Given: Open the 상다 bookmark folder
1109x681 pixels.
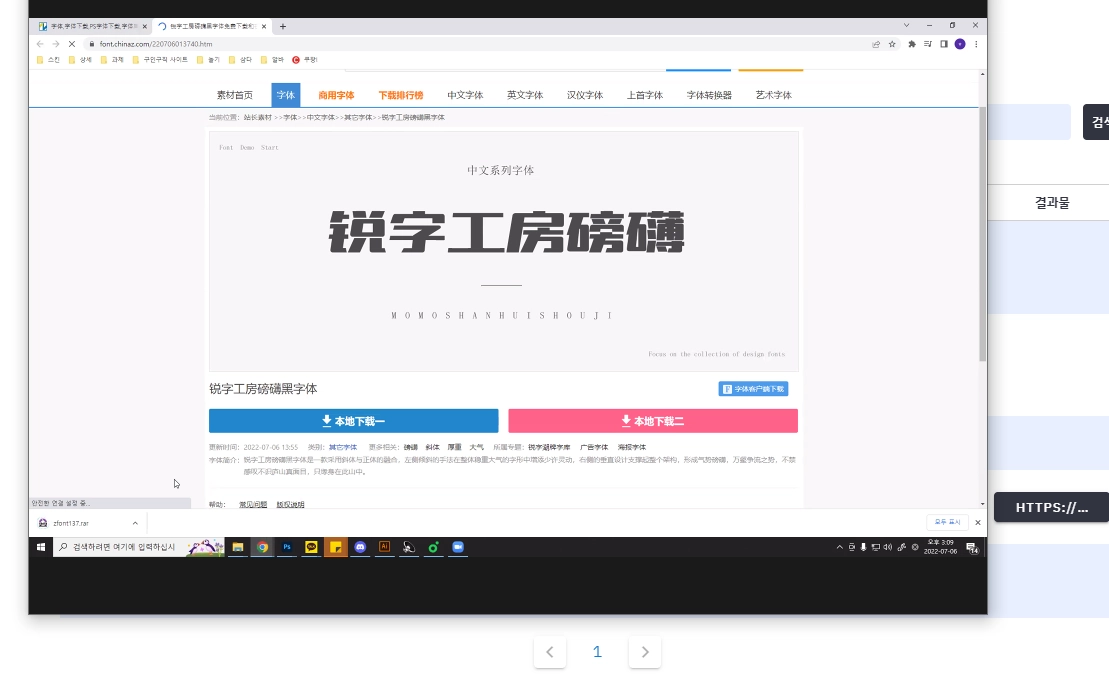Looking at the screenshot, I should tap(240, 60).
